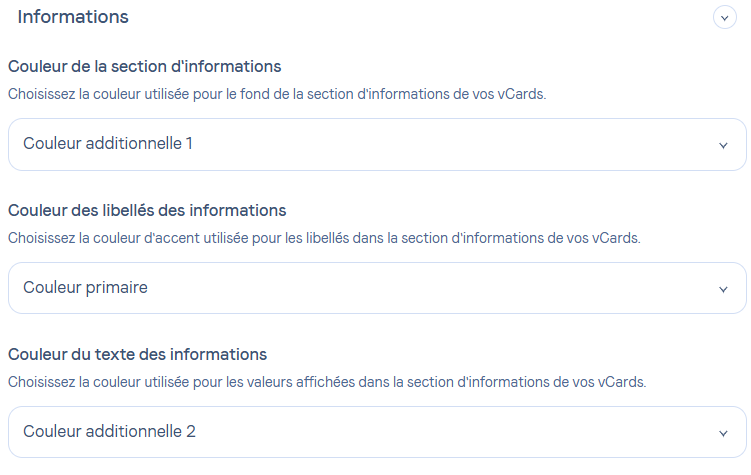Click the arrow beside Couleur additionnelle 2
This screenshot has width=751, height=475.
click(x=723, y=433)
